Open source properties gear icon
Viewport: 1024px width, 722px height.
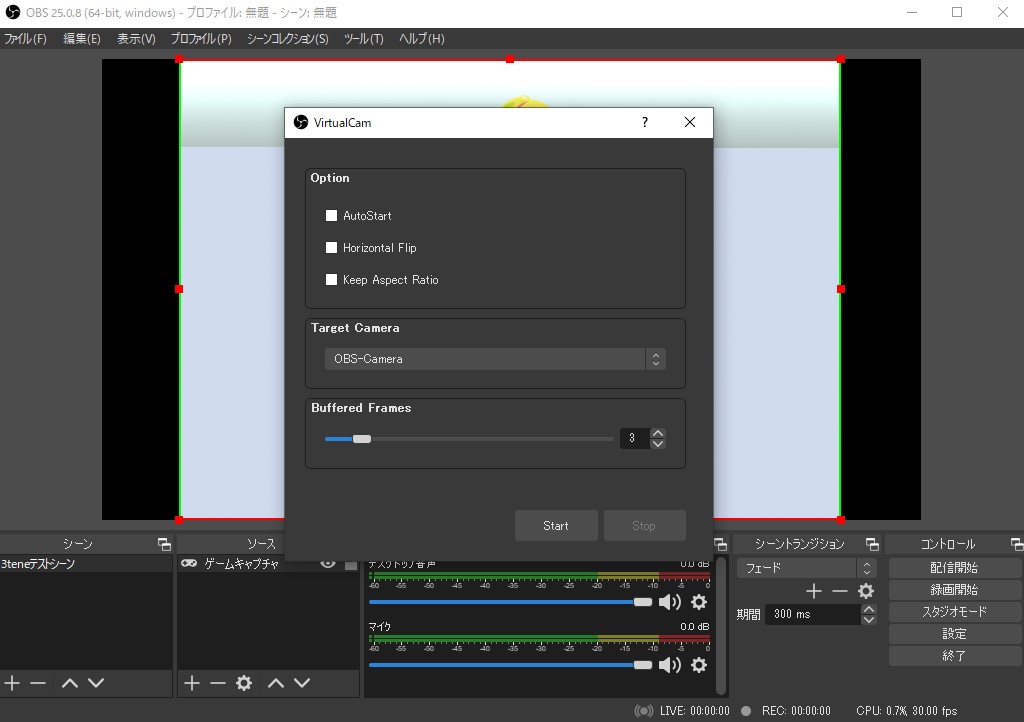point(244,683)
